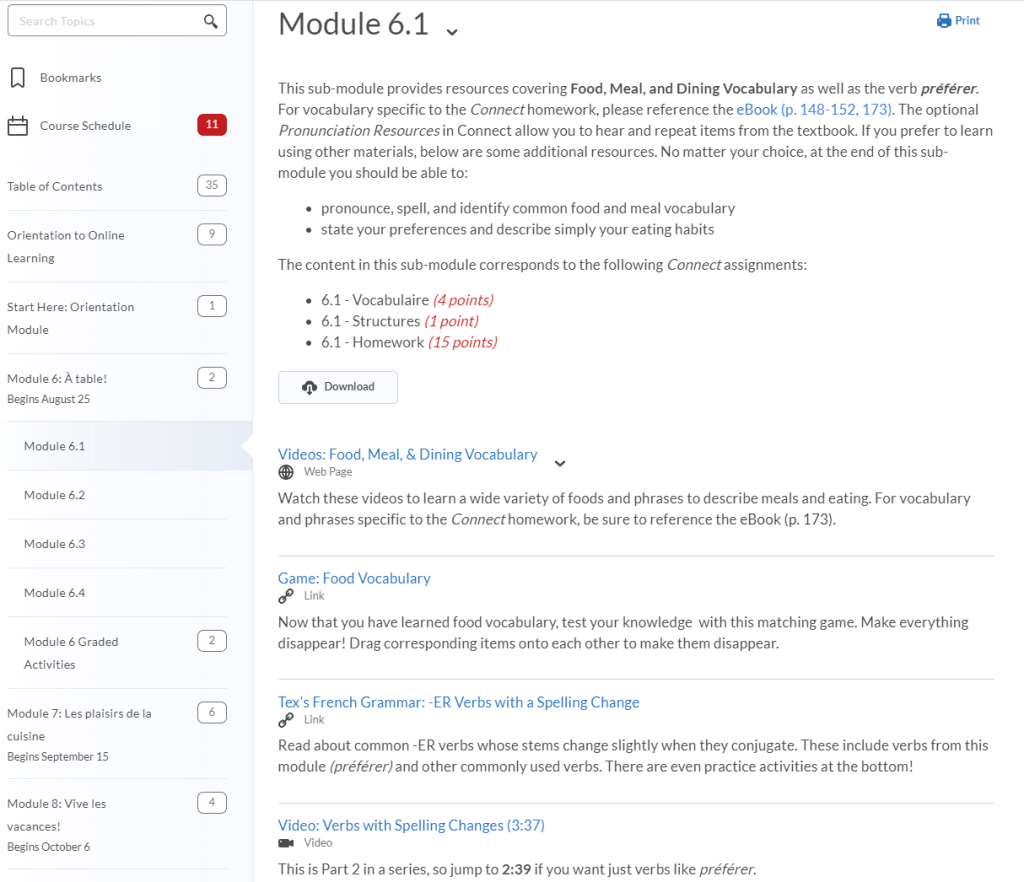Click the red 11 schedule badge
This screenshot has height=882, width=1024.
pyautogui.click(x=212, y=125)
